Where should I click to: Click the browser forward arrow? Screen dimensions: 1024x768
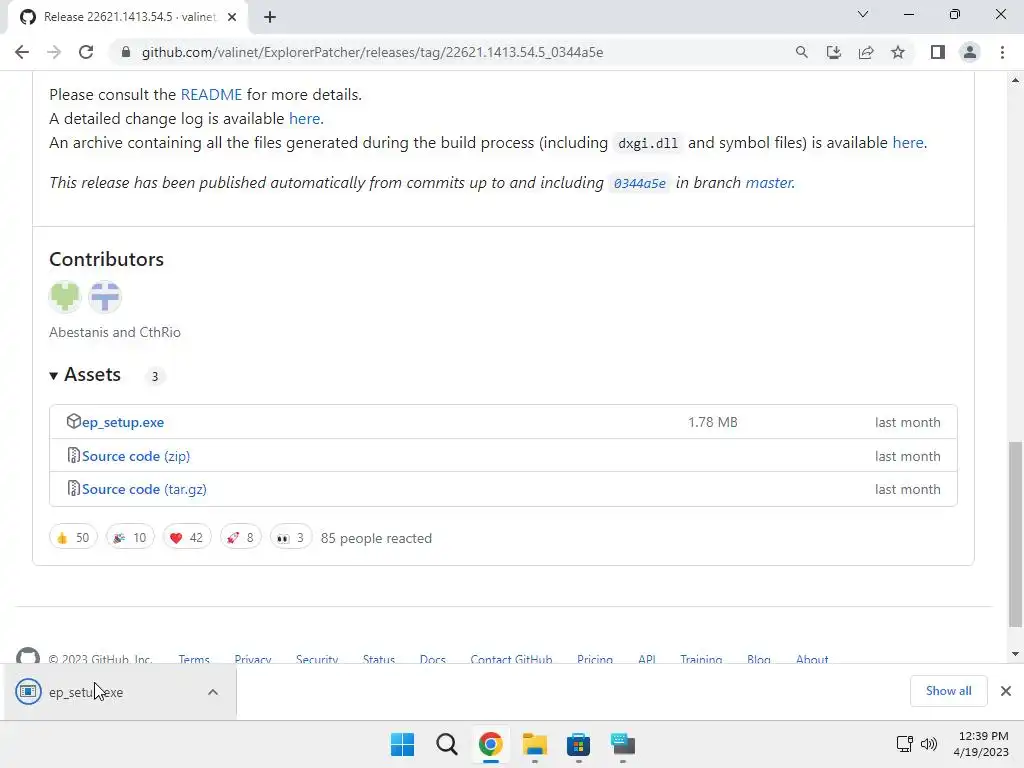[x=54, y=52]
